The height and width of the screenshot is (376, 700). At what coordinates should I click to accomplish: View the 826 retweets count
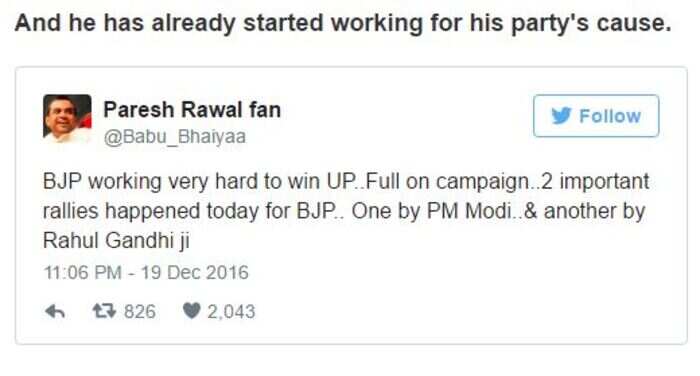pyautogui.click(x=140, y=312)
